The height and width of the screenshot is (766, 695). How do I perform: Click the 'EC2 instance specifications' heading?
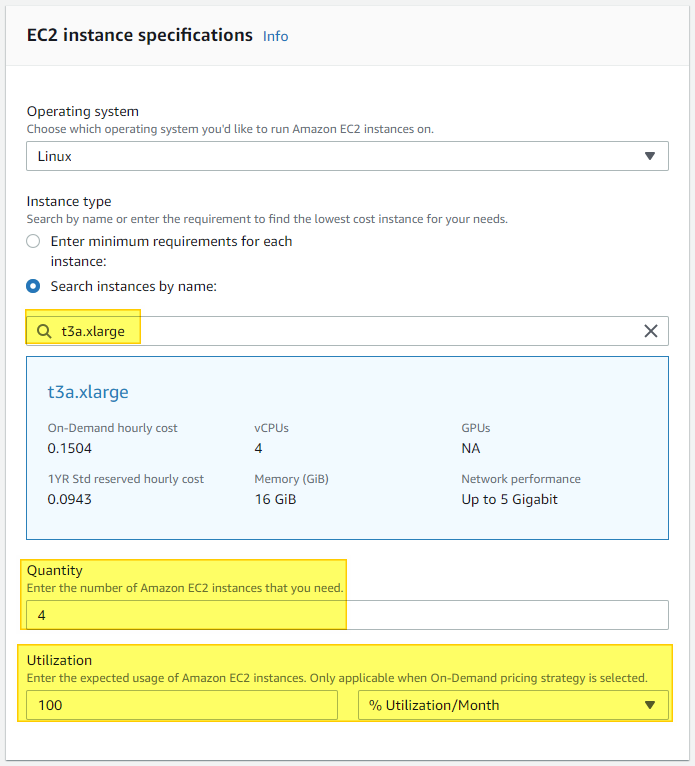[x=140, y=36]
